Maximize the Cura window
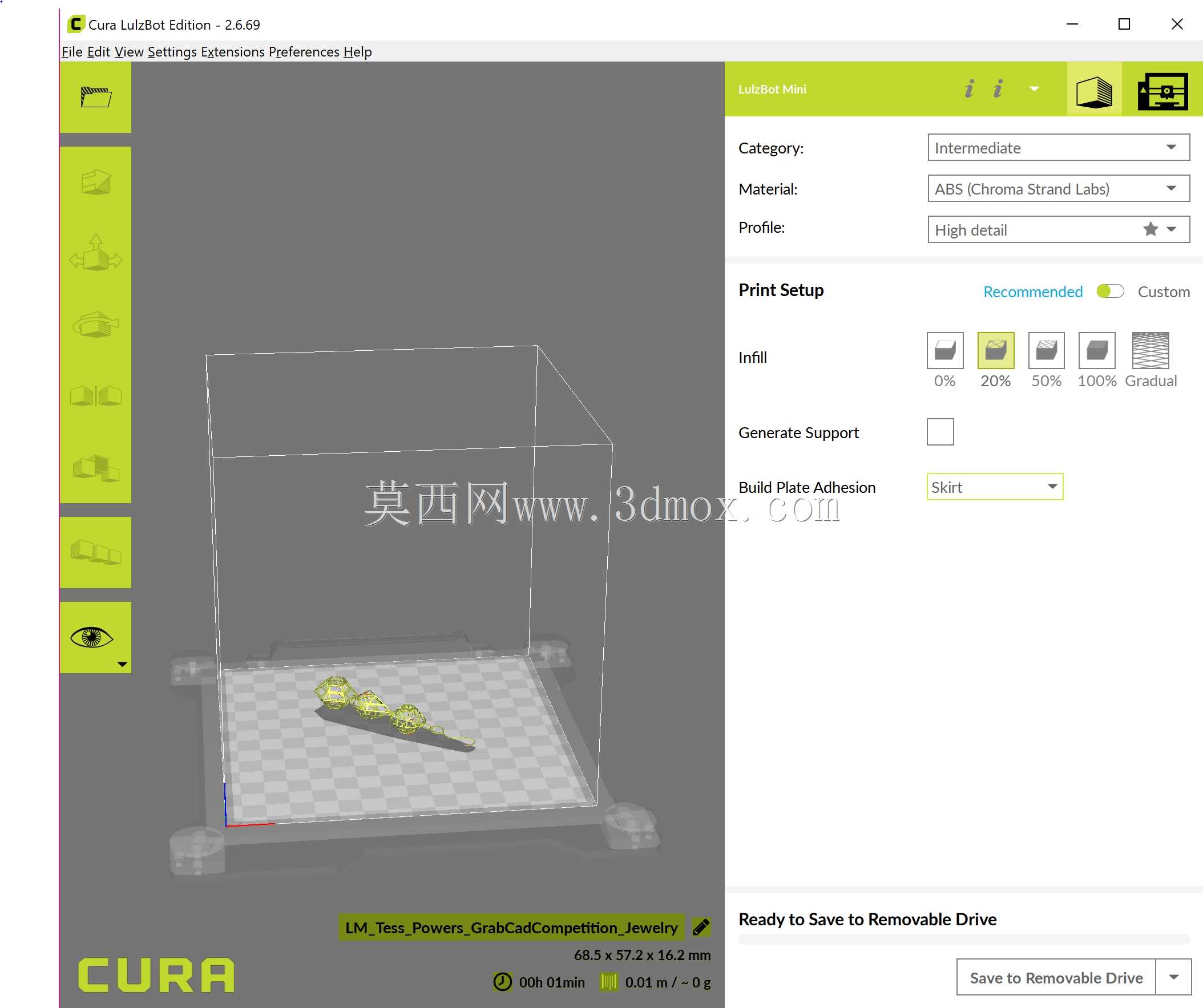Screen dimensions: 1203x1008 (x=1124, y=24)
